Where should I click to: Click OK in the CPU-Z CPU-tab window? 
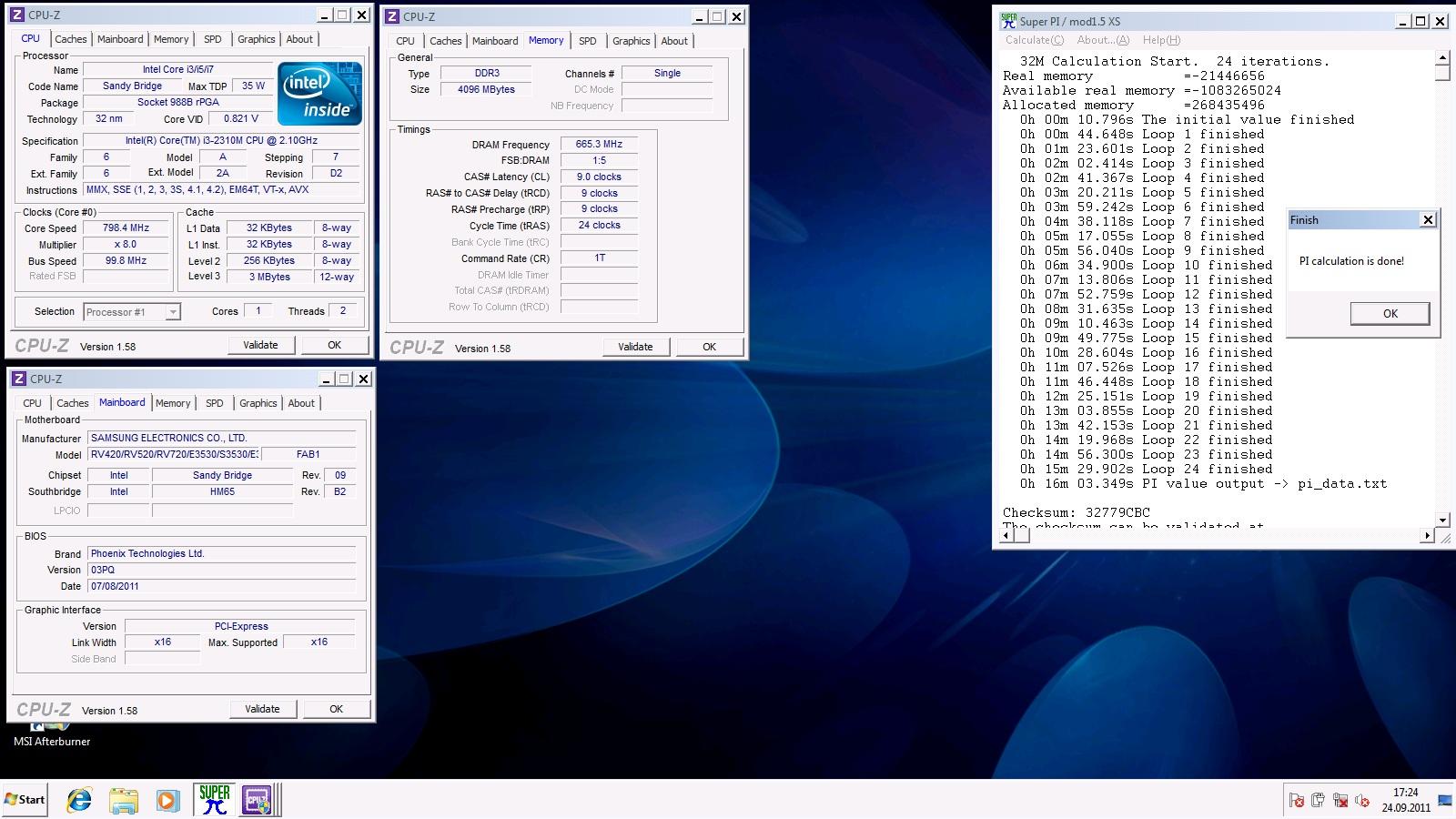[x=335, y=345]
